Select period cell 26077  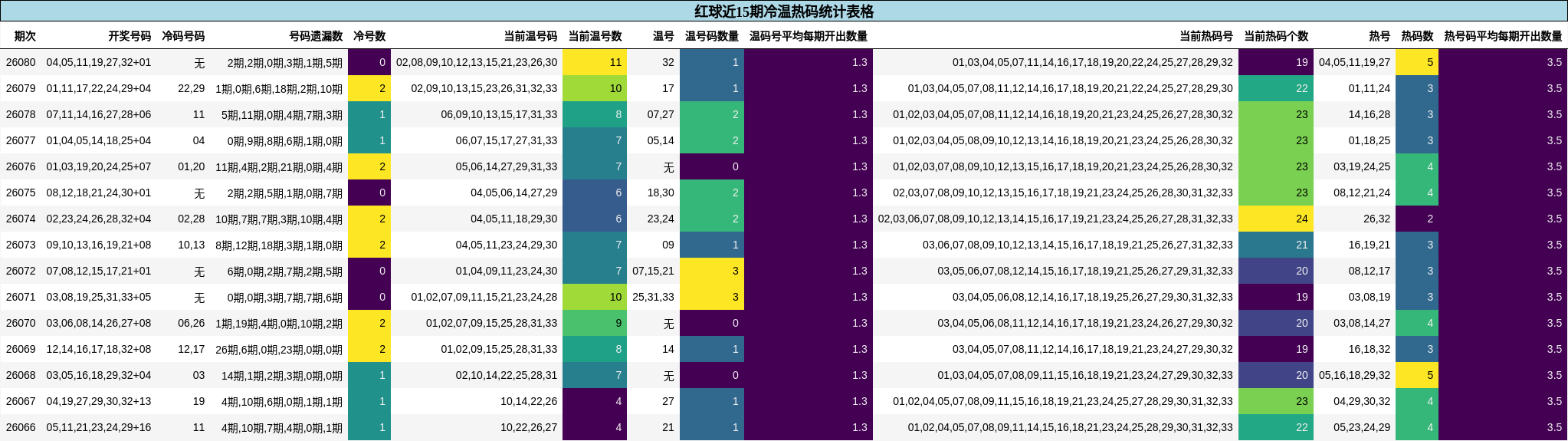click(x=21, y=140)
